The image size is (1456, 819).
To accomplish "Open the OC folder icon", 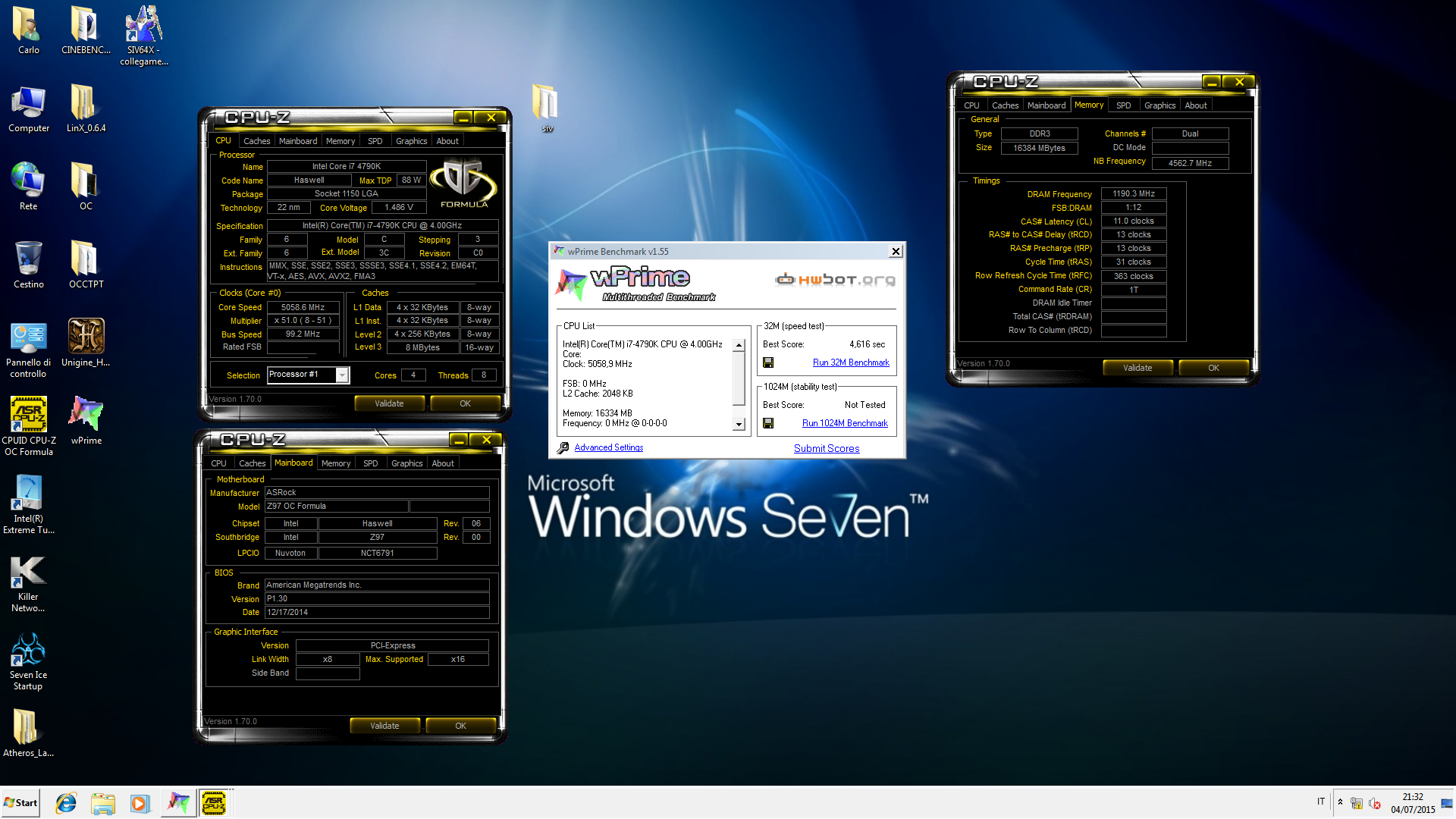I will click(x=86, y=187).
